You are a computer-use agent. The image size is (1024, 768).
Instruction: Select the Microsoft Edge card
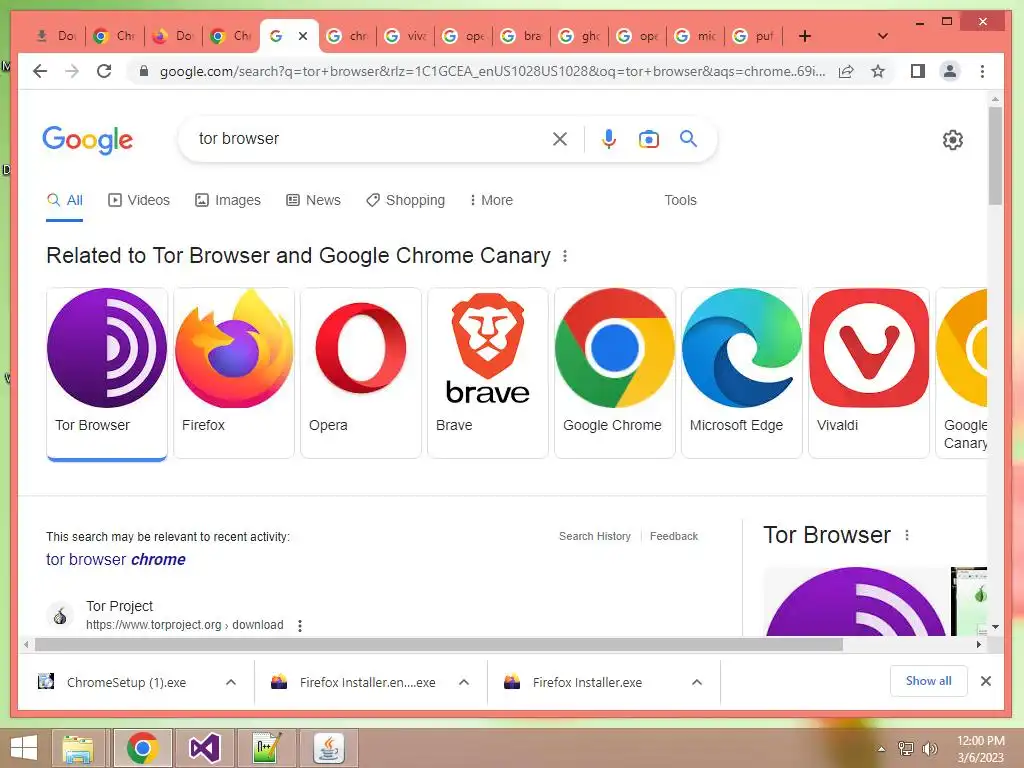741,373
